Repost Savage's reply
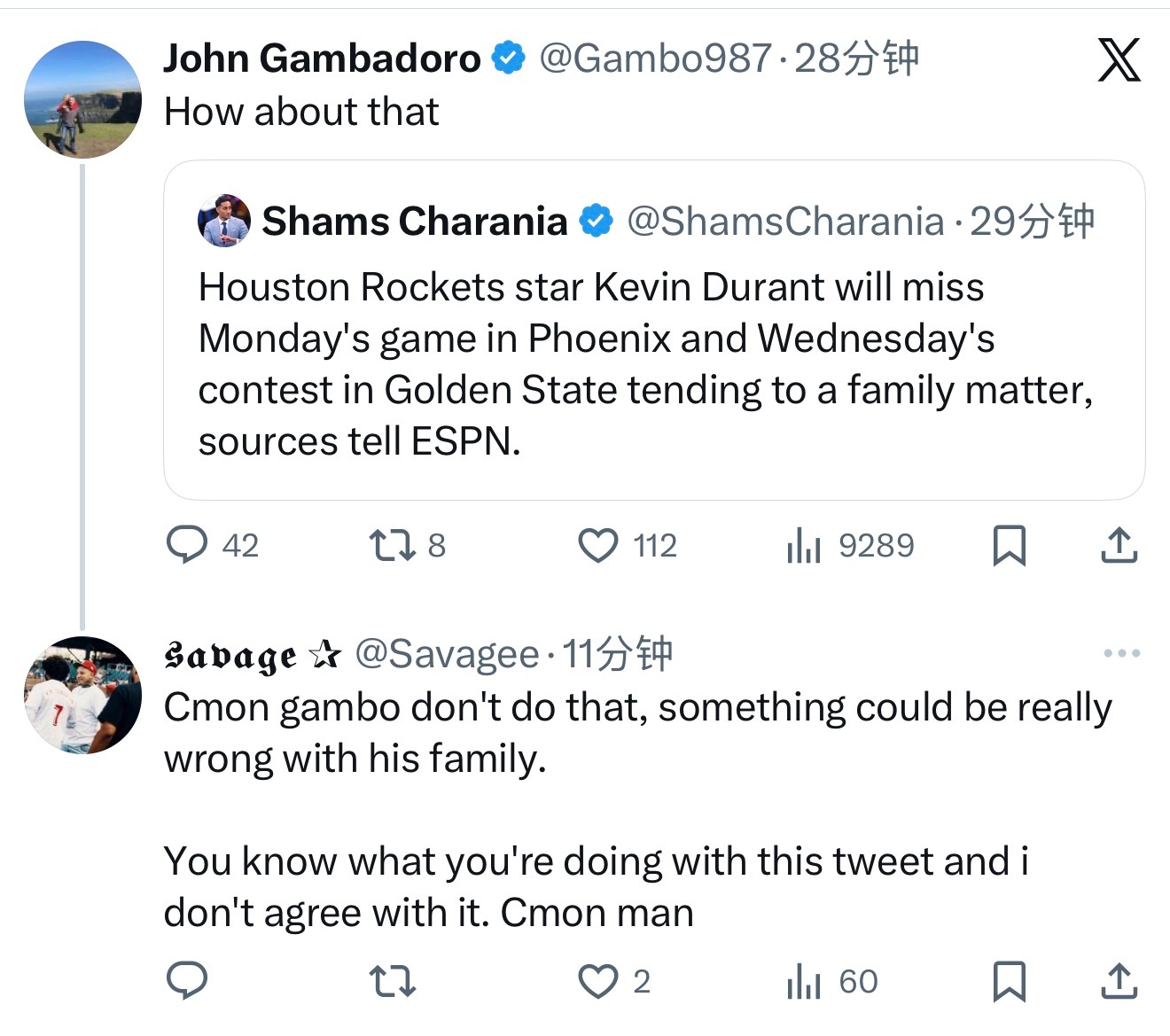This screenshot has height=1036, width=1170. point(392,981)
